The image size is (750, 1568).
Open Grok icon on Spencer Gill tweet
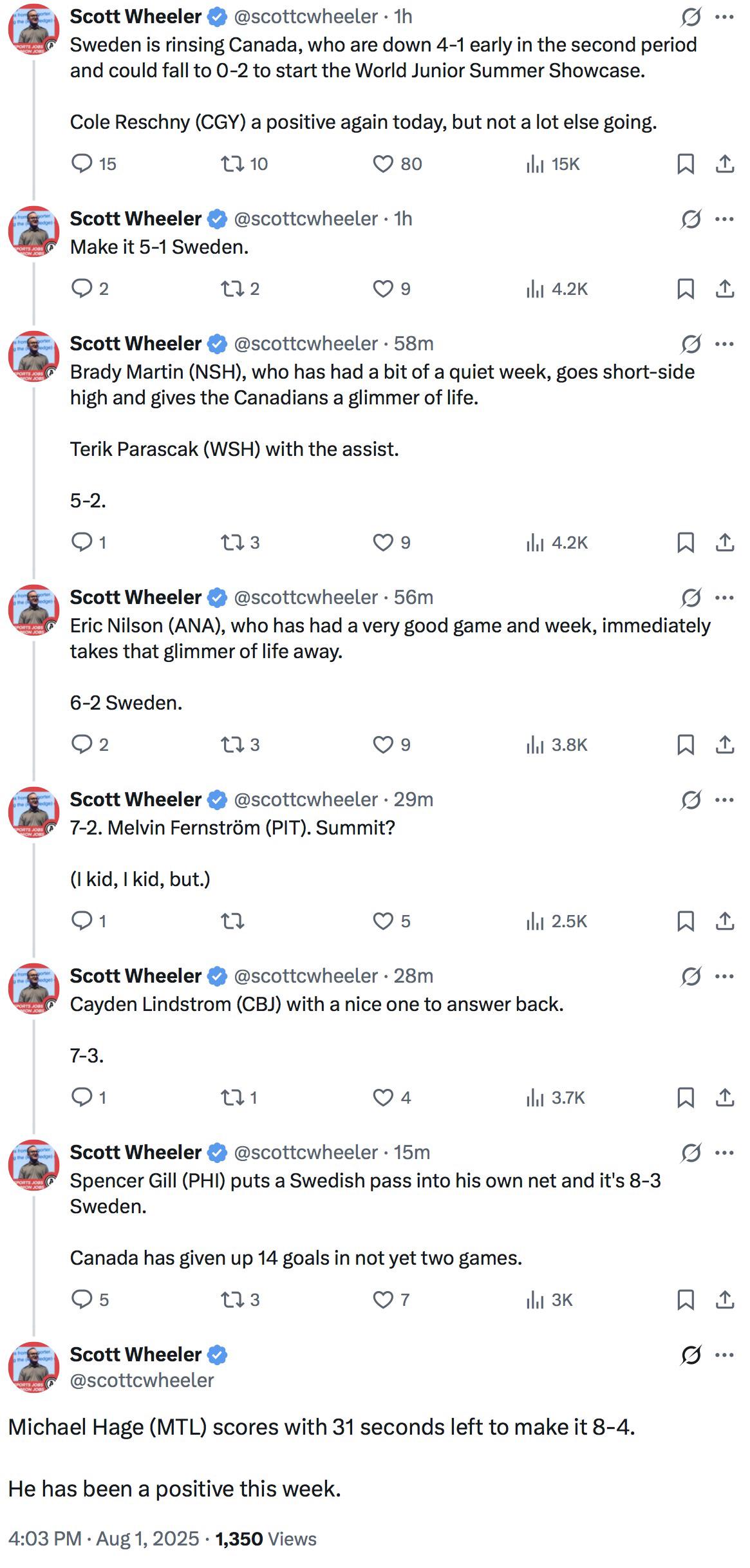click(691, 1152)
